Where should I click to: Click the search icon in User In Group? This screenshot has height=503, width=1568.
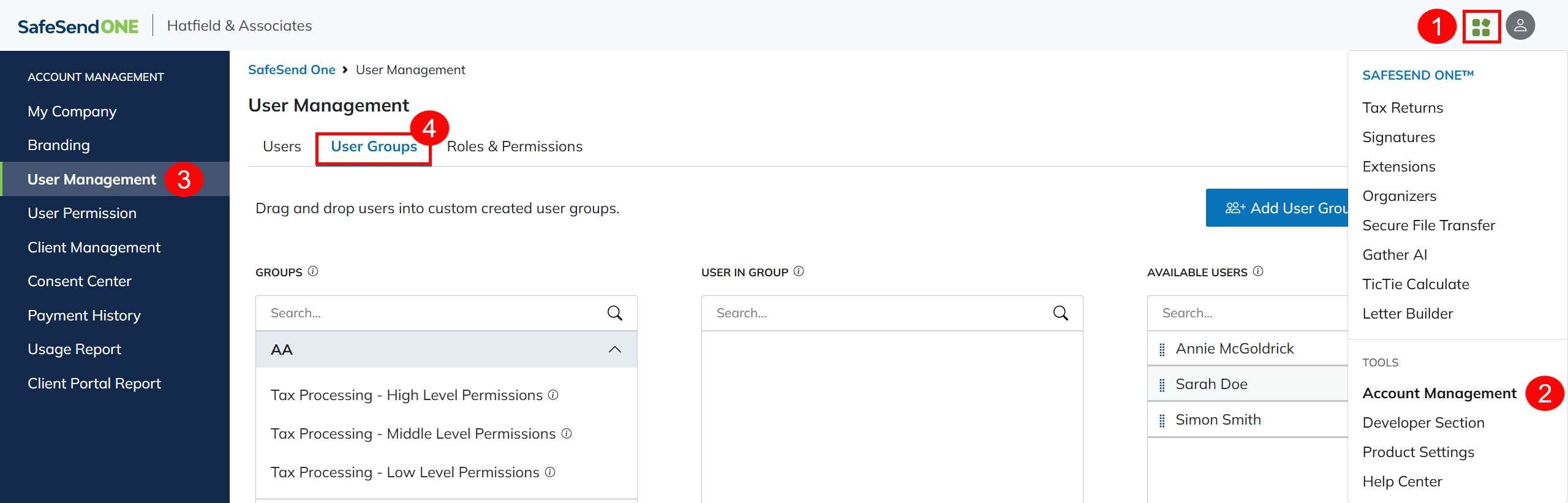(x=1060, y=313)
